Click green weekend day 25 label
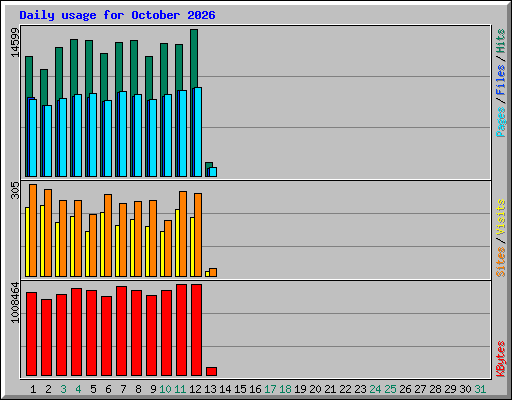The height and width of the screenshot is (400, 512). 390,389
